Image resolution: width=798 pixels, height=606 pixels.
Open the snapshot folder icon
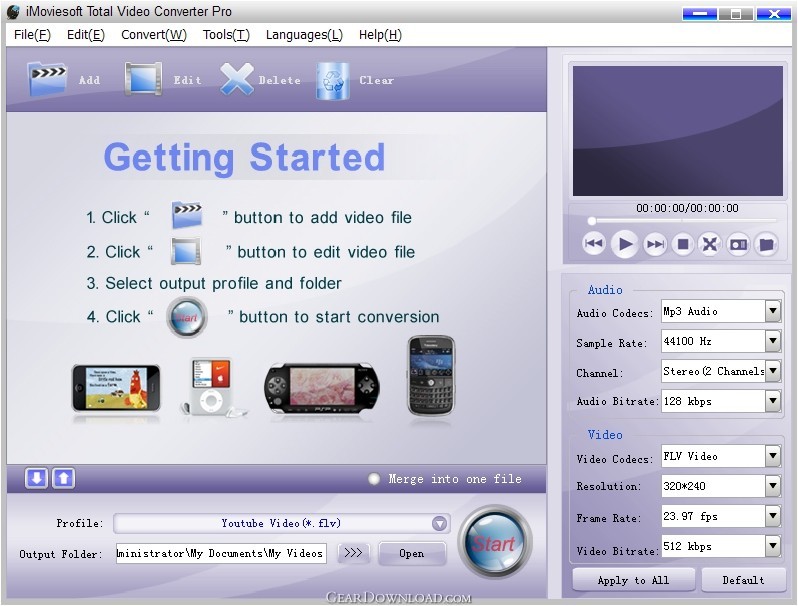766,245
